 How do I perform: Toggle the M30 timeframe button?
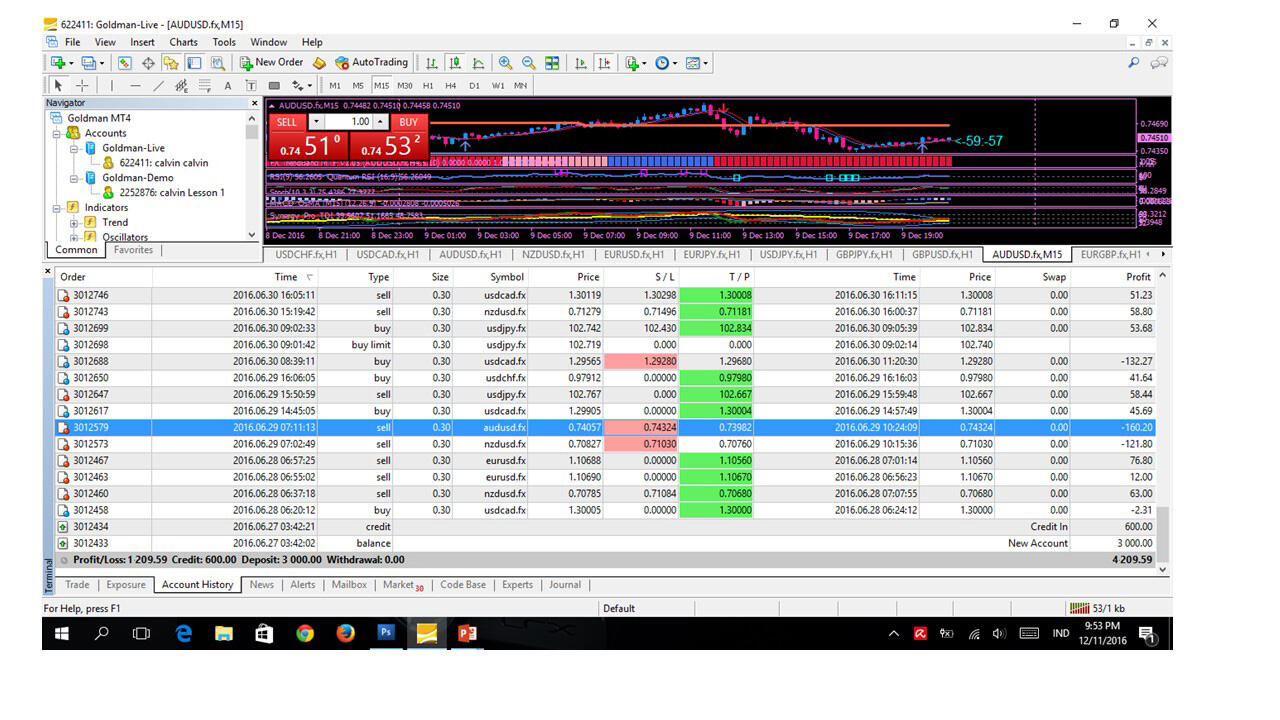point(405,85)
